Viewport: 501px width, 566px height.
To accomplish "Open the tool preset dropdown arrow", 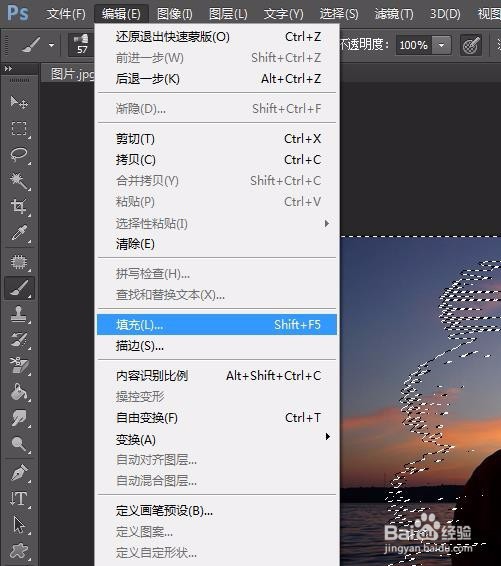I will click(51, 45).
